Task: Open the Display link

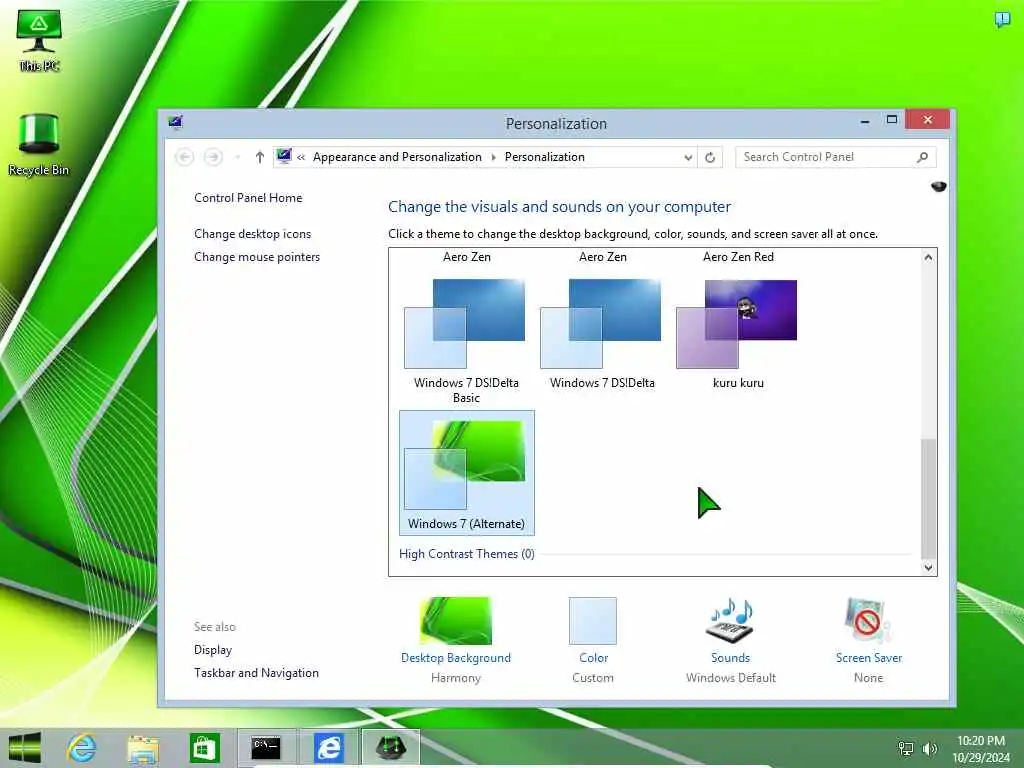Action: [x=213, y=650]
